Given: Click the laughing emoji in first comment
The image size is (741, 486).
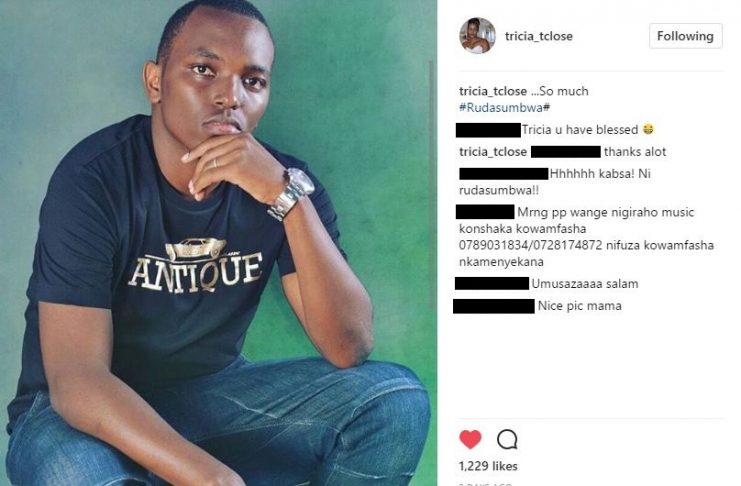Looking at the screenshot, I should 648,129.
